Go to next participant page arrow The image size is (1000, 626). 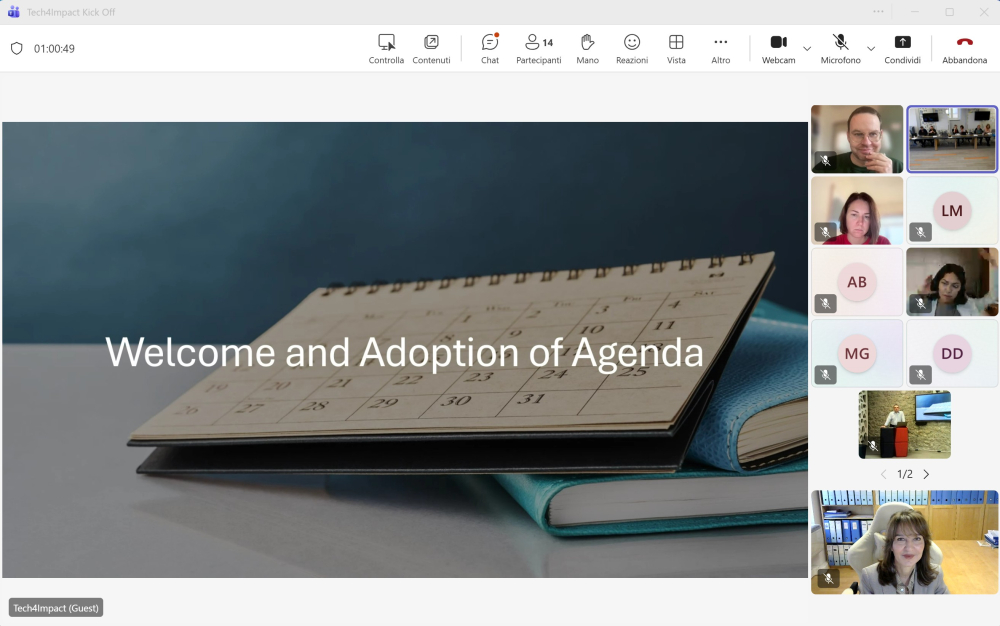coord(926,474)
